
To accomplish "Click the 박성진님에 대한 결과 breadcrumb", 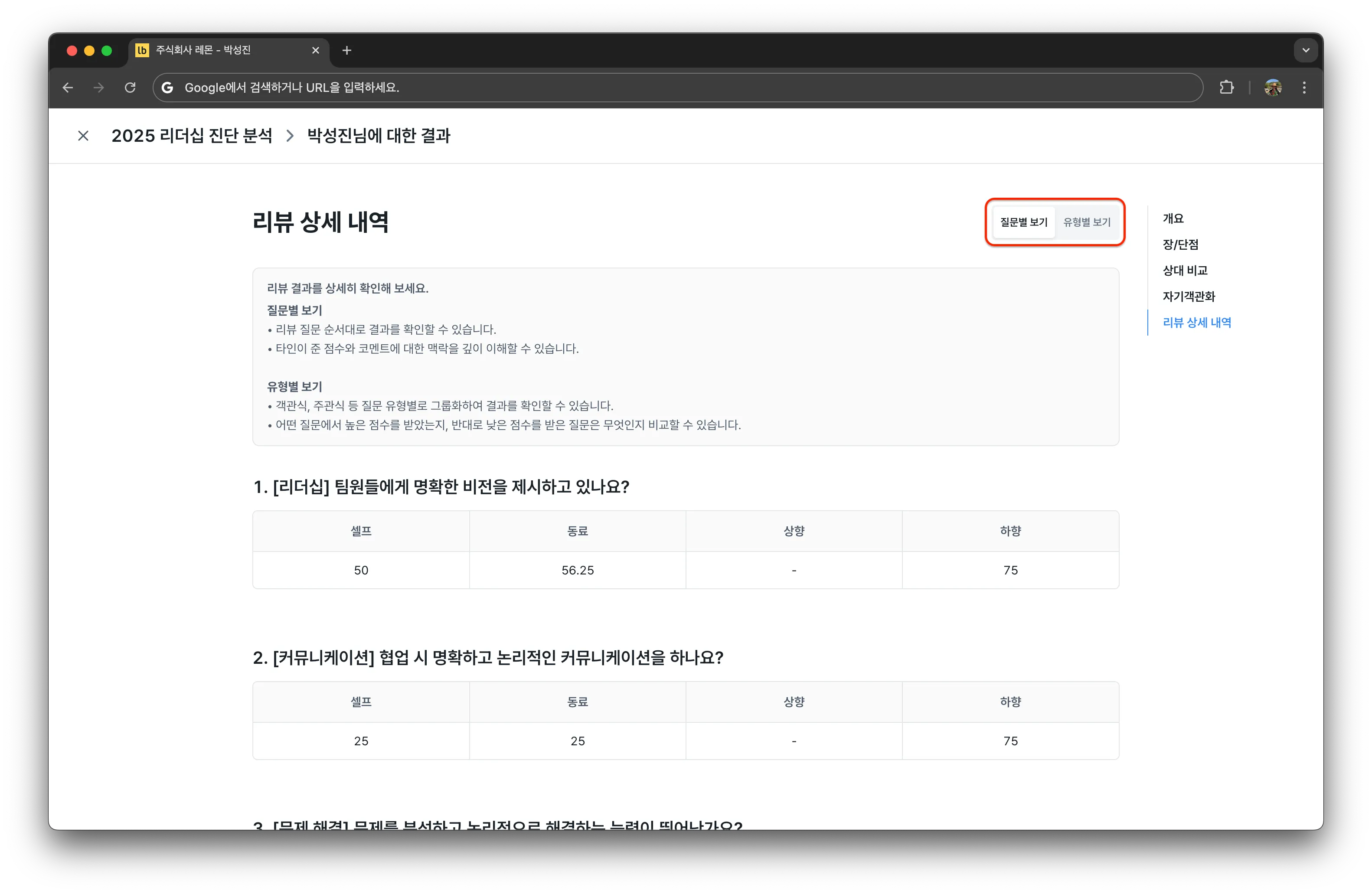I will (379, 136).
